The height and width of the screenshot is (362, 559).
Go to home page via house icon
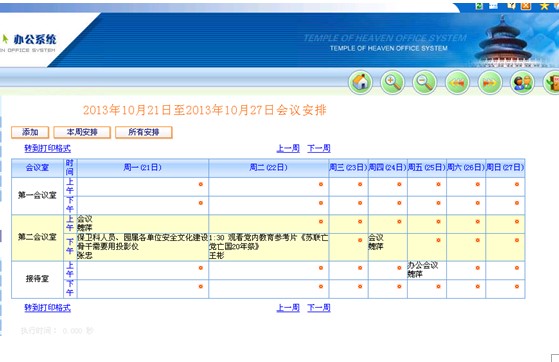(x=360, y=82)
